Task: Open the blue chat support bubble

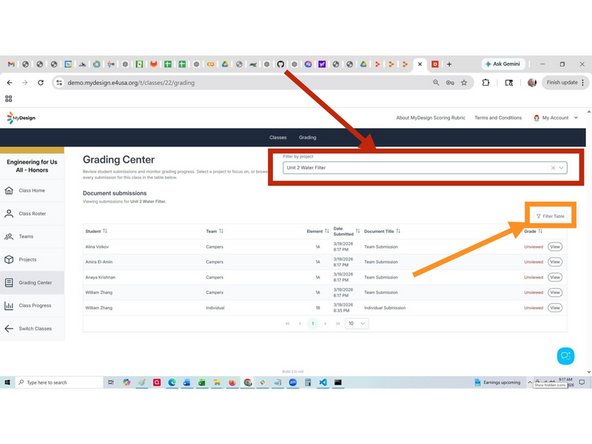Action: tap(565, 356)
